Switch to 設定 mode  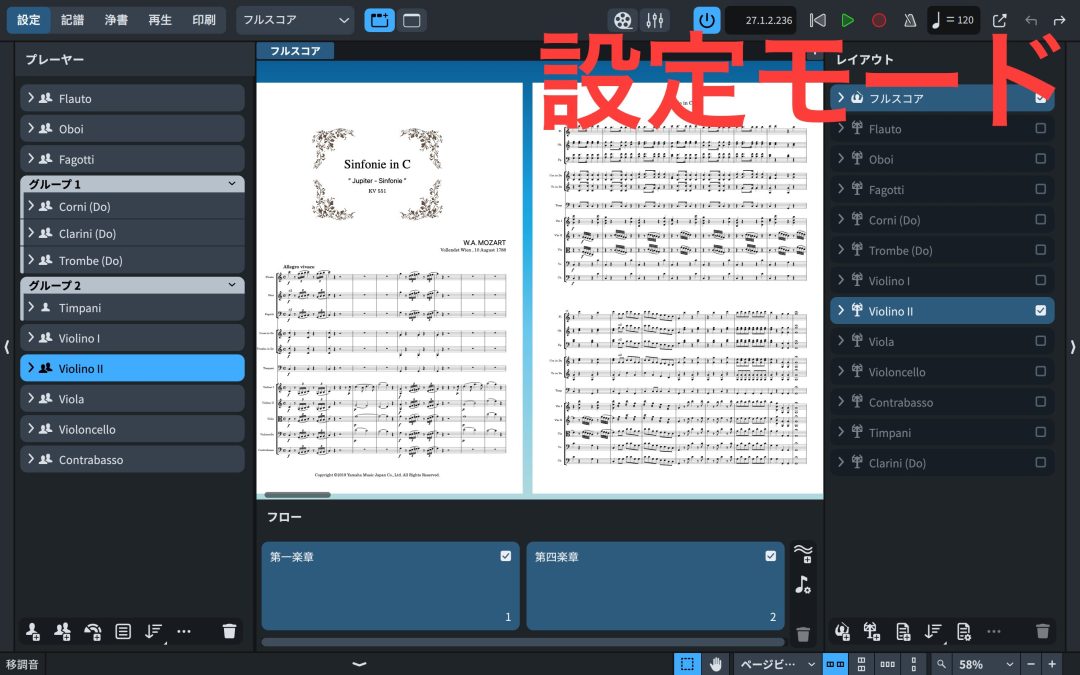(x=29, y=20)
